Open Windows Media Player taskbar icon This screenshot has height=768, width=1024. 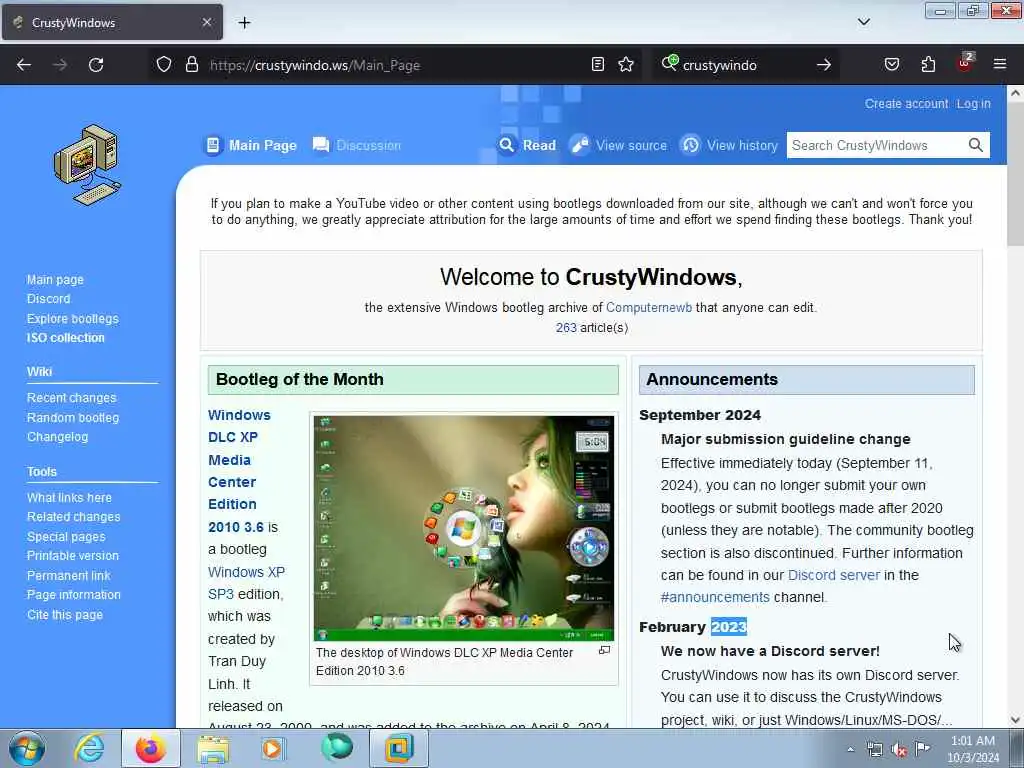pyautogui.click(x=274, y=748)
